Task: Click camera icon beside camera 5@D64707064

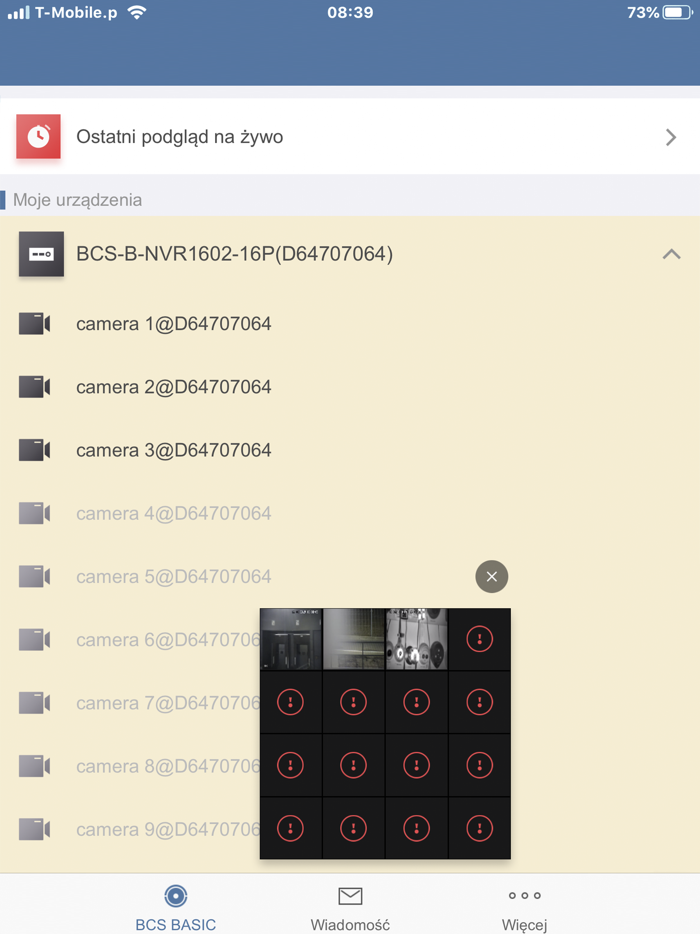Action: click(34, 577)
